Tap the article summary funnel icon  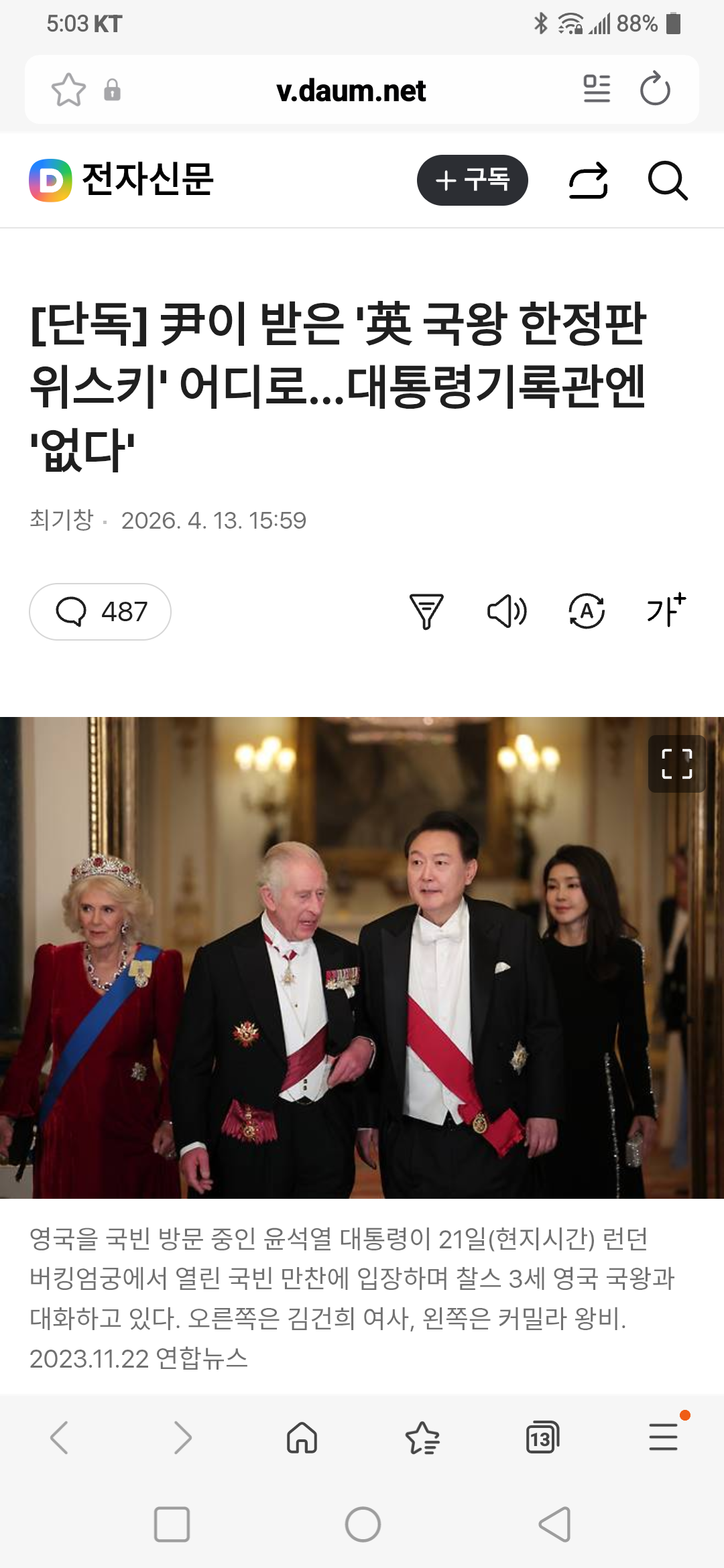coord(426,611)
